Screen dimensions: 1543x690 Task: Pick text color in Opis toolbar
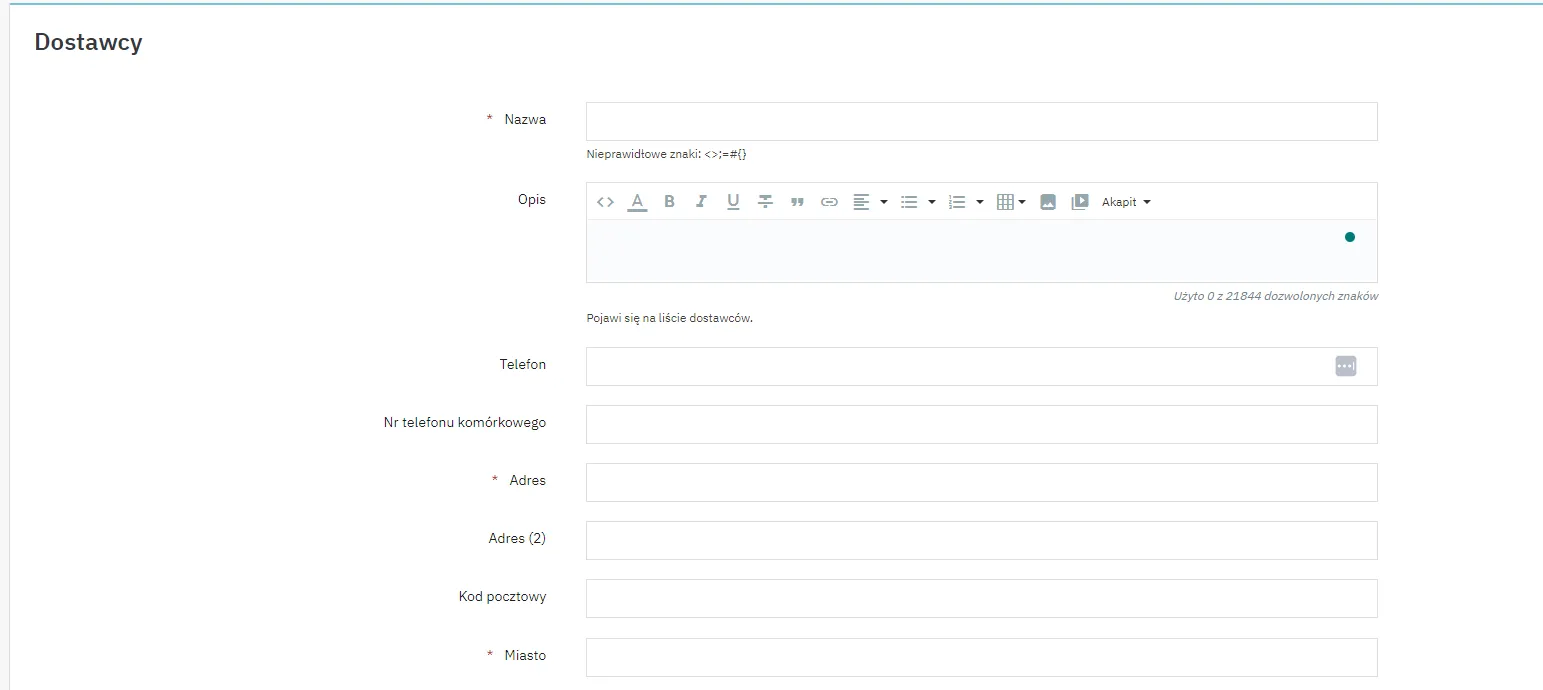coord(637,202)
